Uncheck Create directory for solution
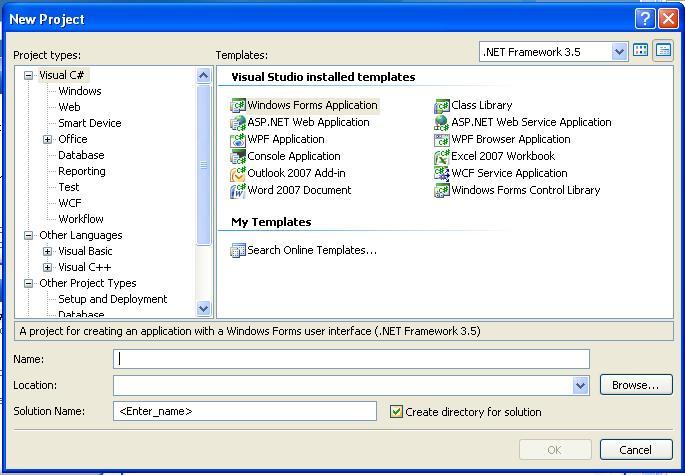 pyautogui.click(x=396, y=412)
